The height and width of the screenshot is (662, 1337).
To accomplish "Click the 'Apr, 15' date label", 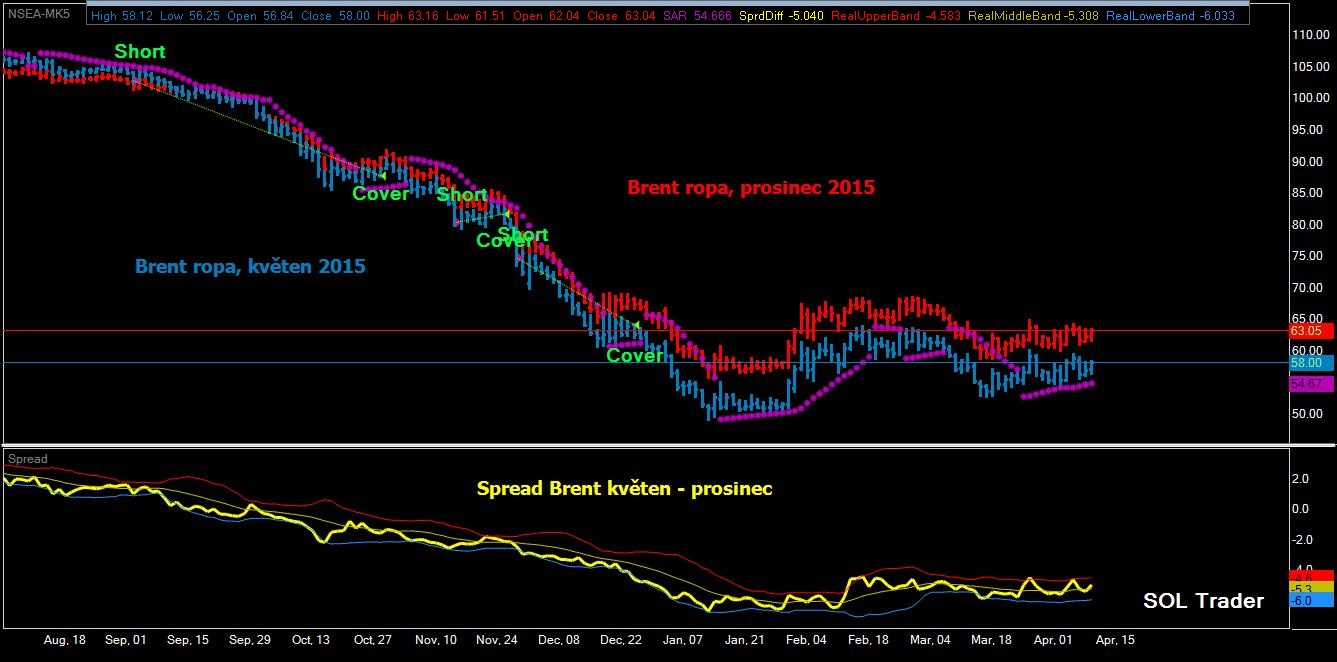I will coord(1114,639).
